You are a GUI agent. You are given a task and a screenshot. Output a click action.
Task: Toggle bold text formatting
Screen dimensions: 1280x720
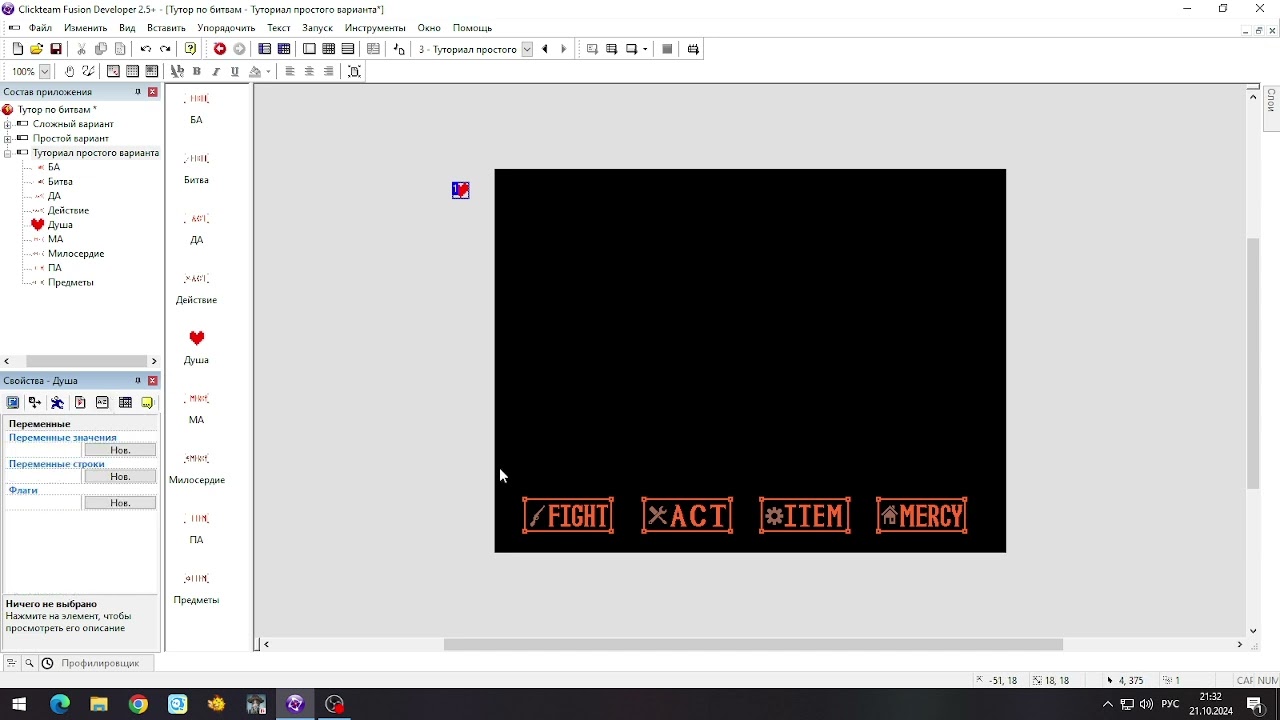197,71
